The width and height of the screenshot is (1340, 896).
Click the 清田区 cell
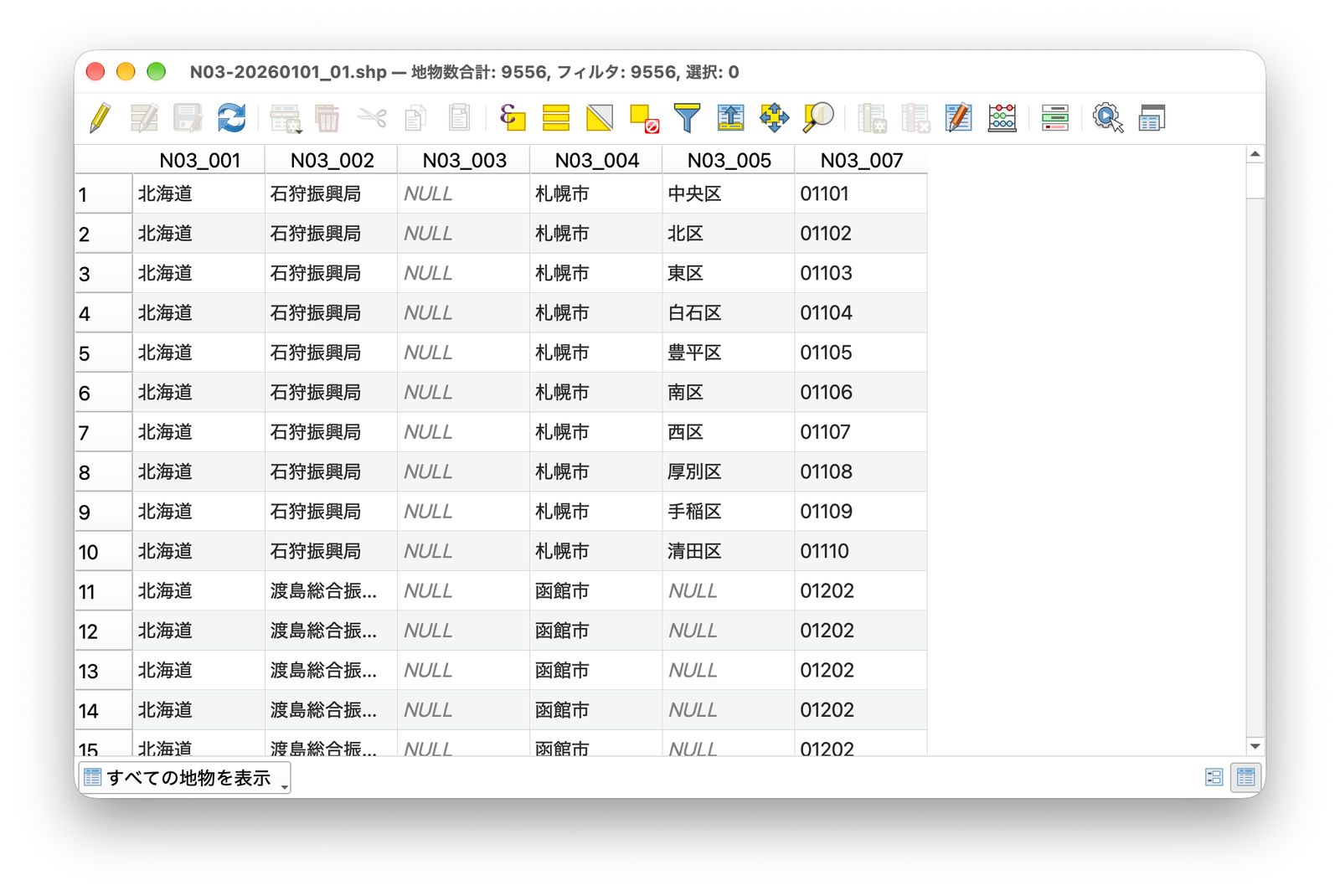[728, 552]
